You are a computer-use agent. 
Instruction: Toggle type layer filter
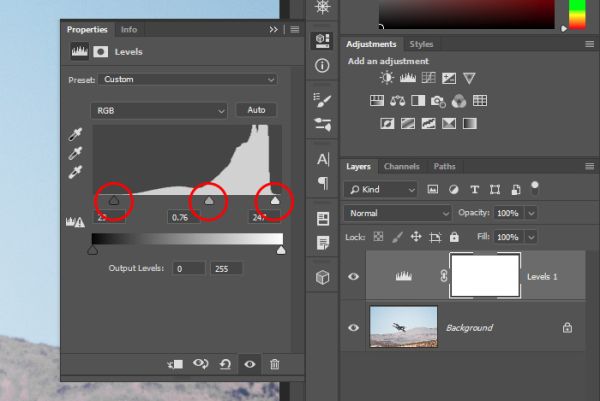pyautogui.click(x=474, y=189)
